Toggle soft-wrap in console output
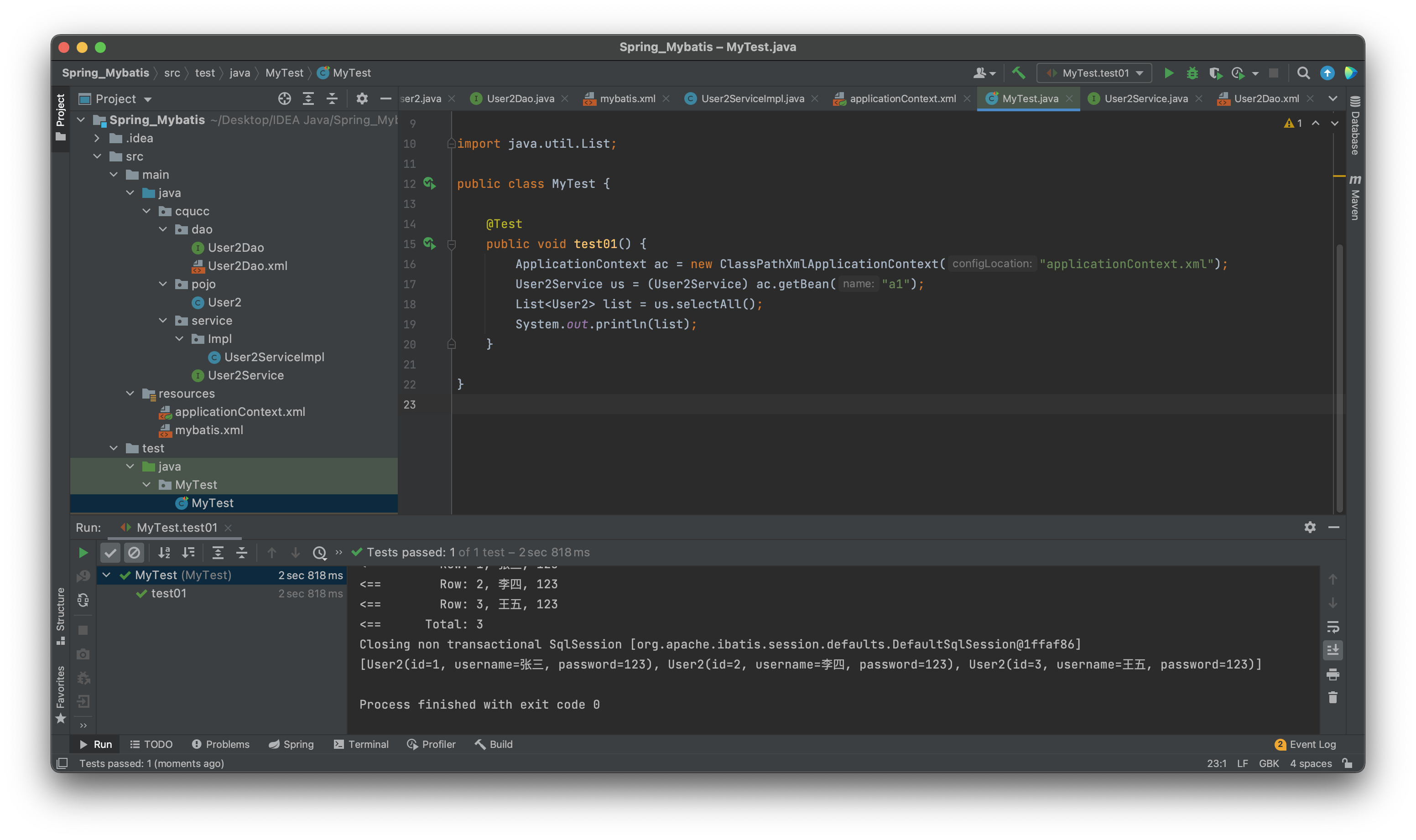1416x840 pixels. [x=1333, y=627]
